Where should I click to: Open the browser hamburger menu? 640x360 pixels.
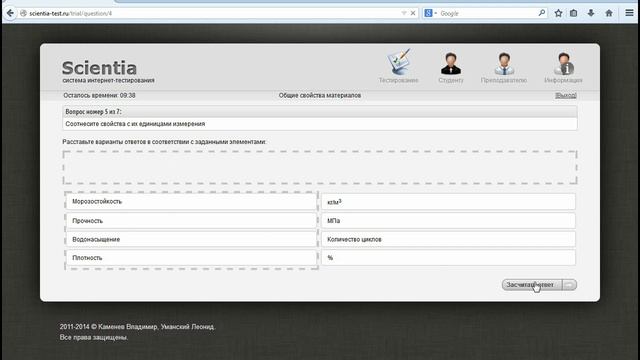click(629, 13)
